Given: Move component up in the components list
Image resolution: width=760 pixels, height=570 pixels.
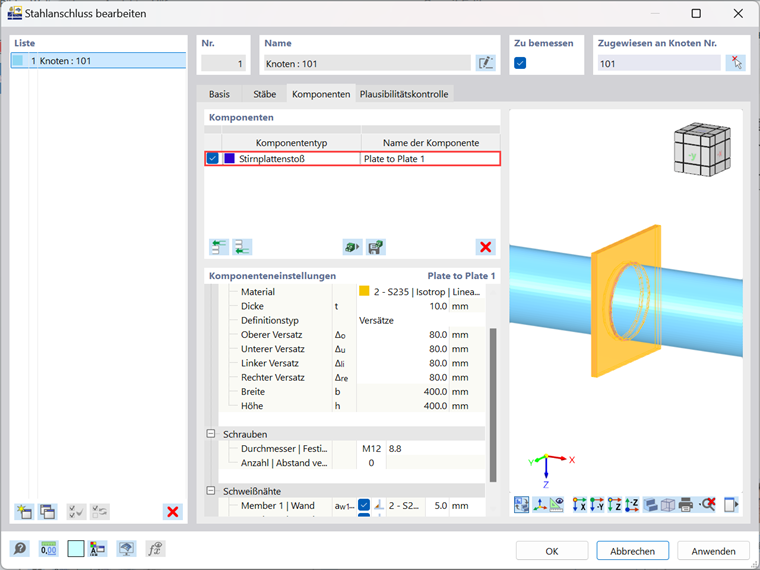Looking at the screenshot, I should (x=219, y=247).
